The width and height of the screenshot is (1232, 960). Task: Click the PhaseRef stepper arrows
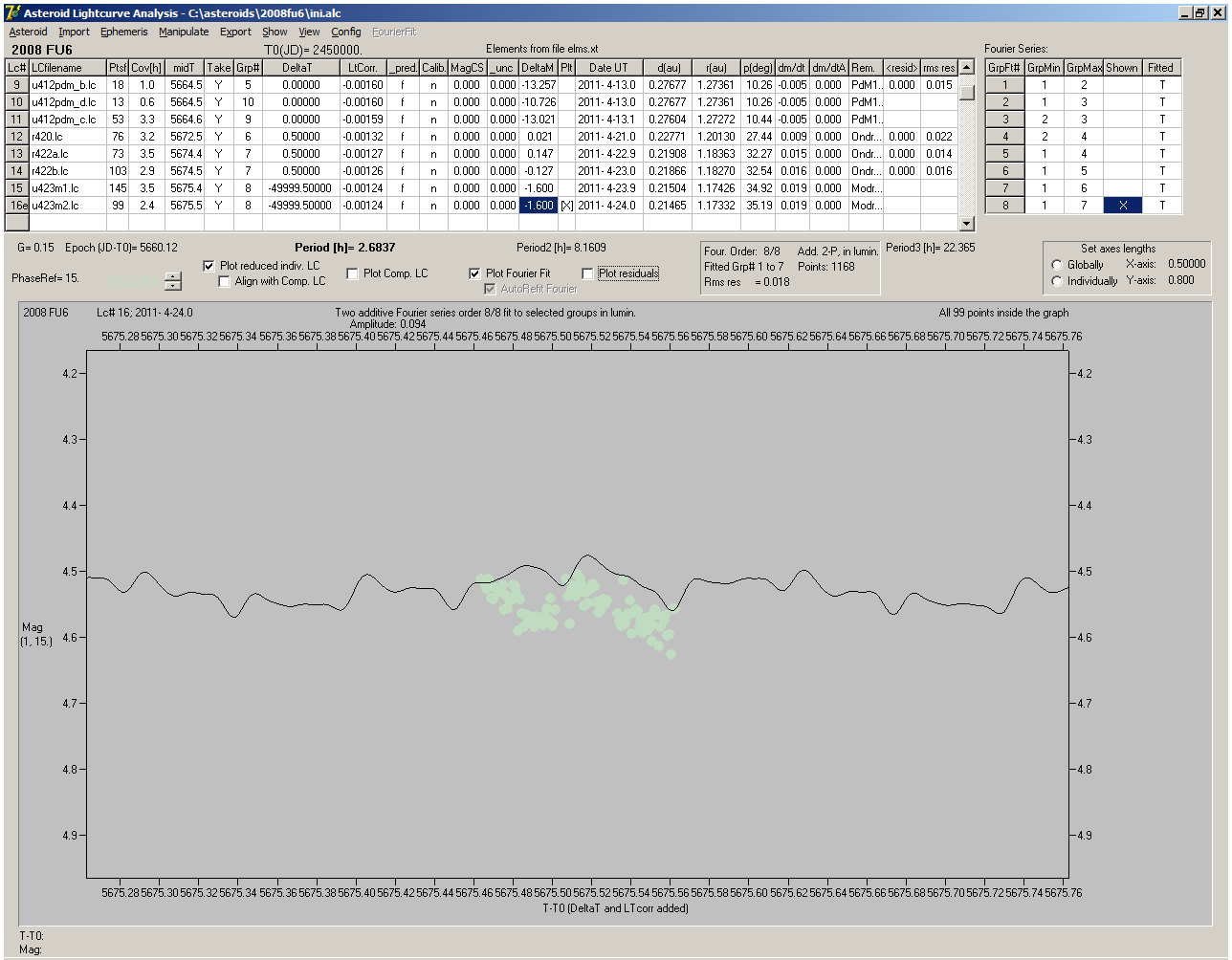tap(172, 281)
